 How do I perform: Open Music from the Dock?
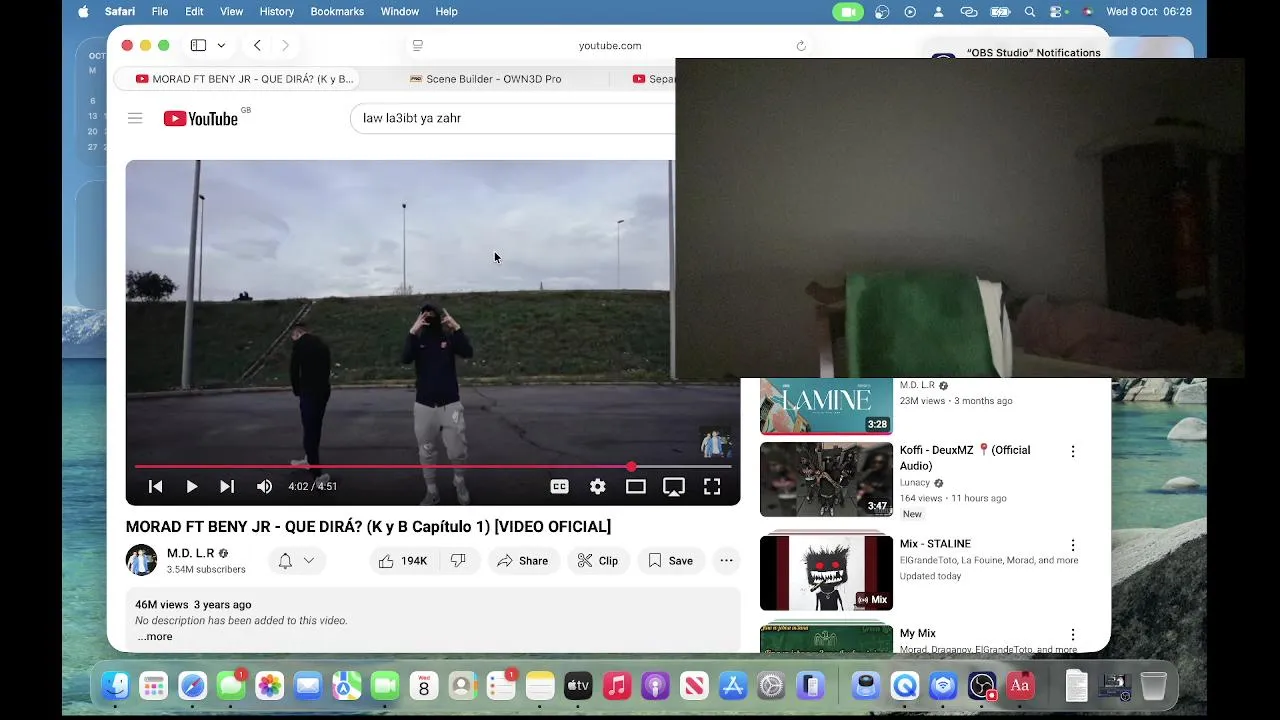coord(617,685)
